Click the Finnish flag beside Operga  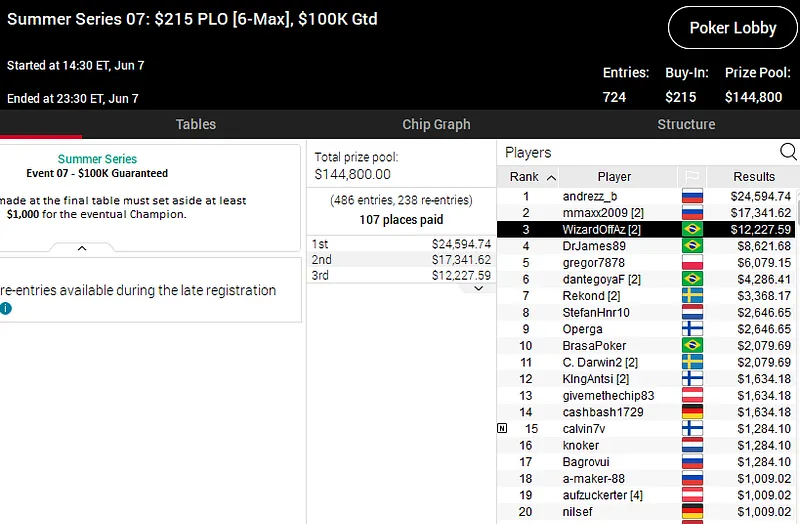click(691, 329)
